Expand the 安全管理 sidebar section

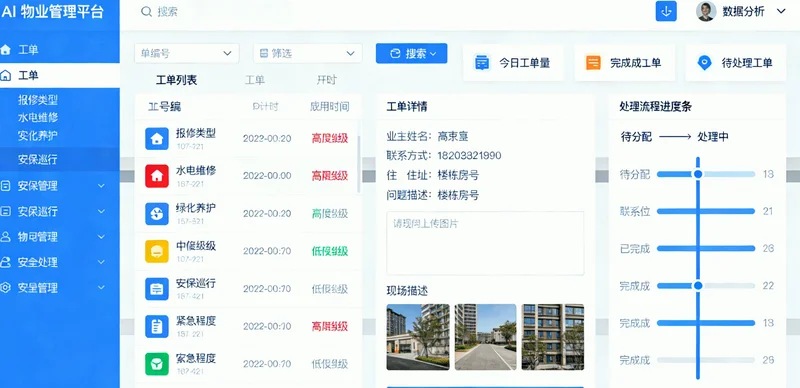click(x=101, y=287)
